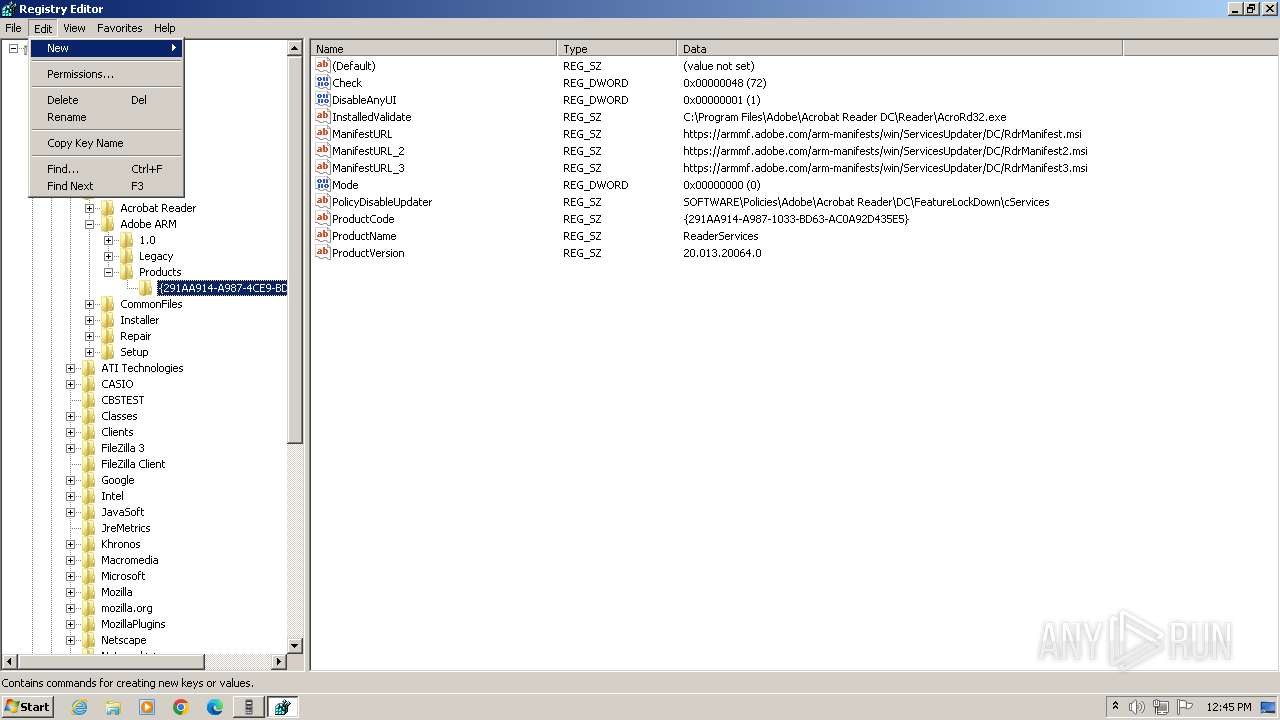Select the Classes key
The image size is (1280, 720).
pyautogui.click(x=119, y=416)
